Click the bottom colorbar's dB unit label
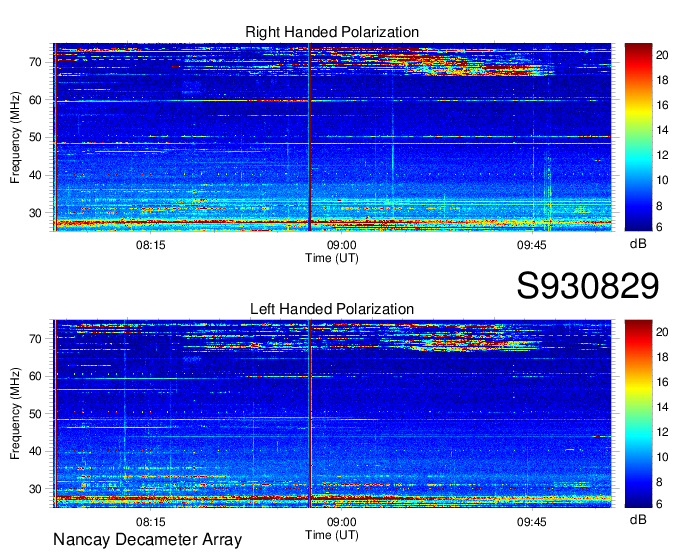Viewport: 680px width, 552px height. click(638, 519)
